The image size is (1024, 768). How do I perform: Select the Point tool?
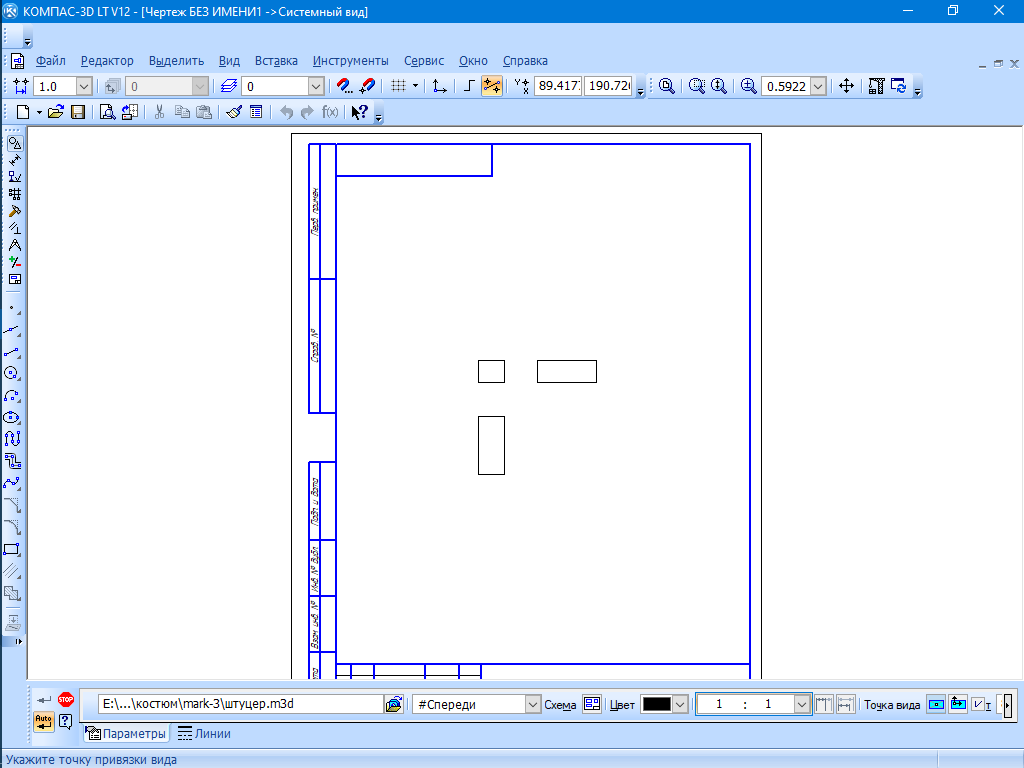click(13, 308)
